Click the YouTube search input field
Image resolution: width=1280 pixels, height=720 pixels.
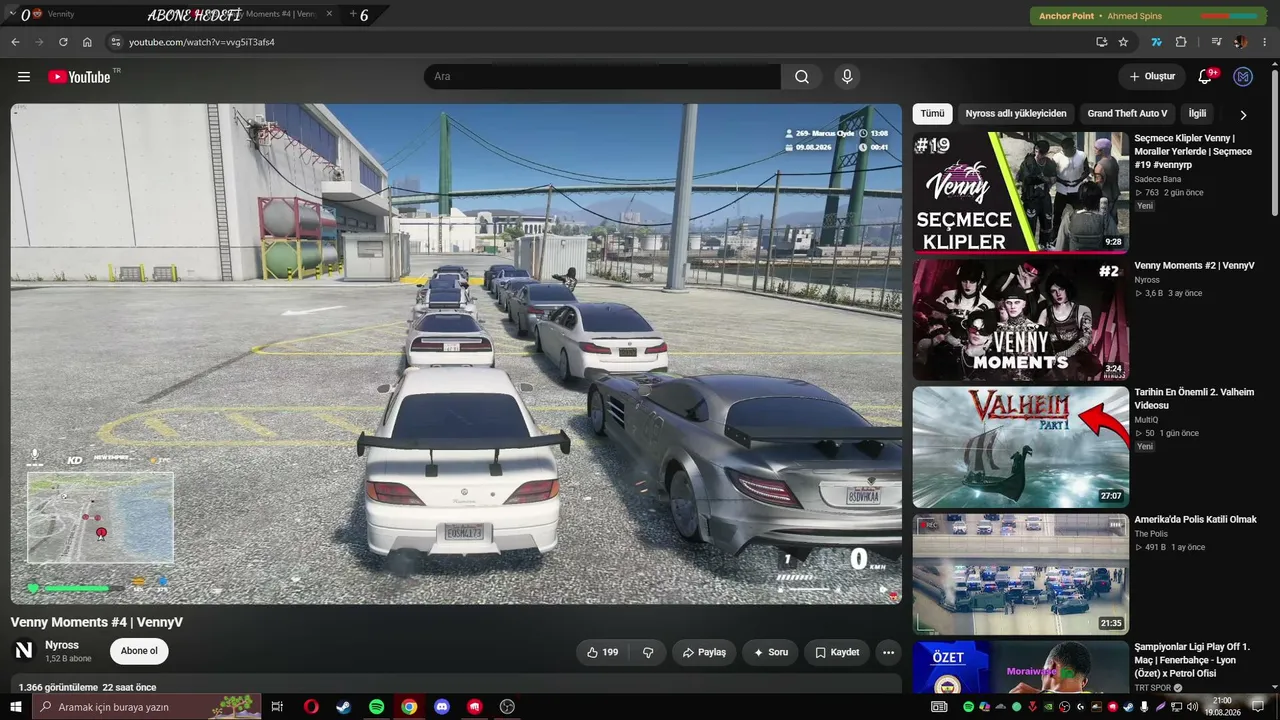coord(602,77)
